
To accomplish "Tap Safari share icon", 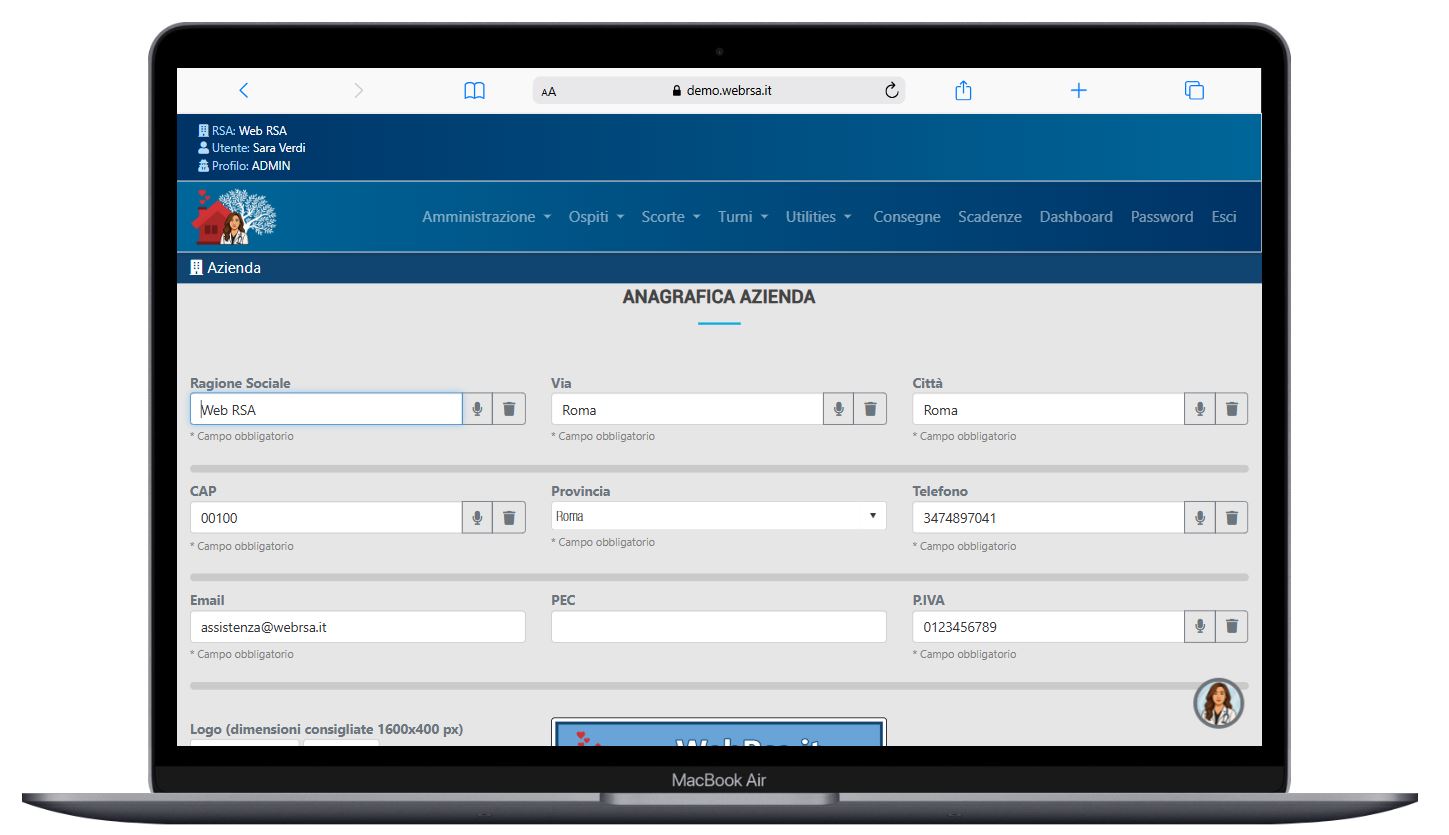I will (x=963, y=91).
